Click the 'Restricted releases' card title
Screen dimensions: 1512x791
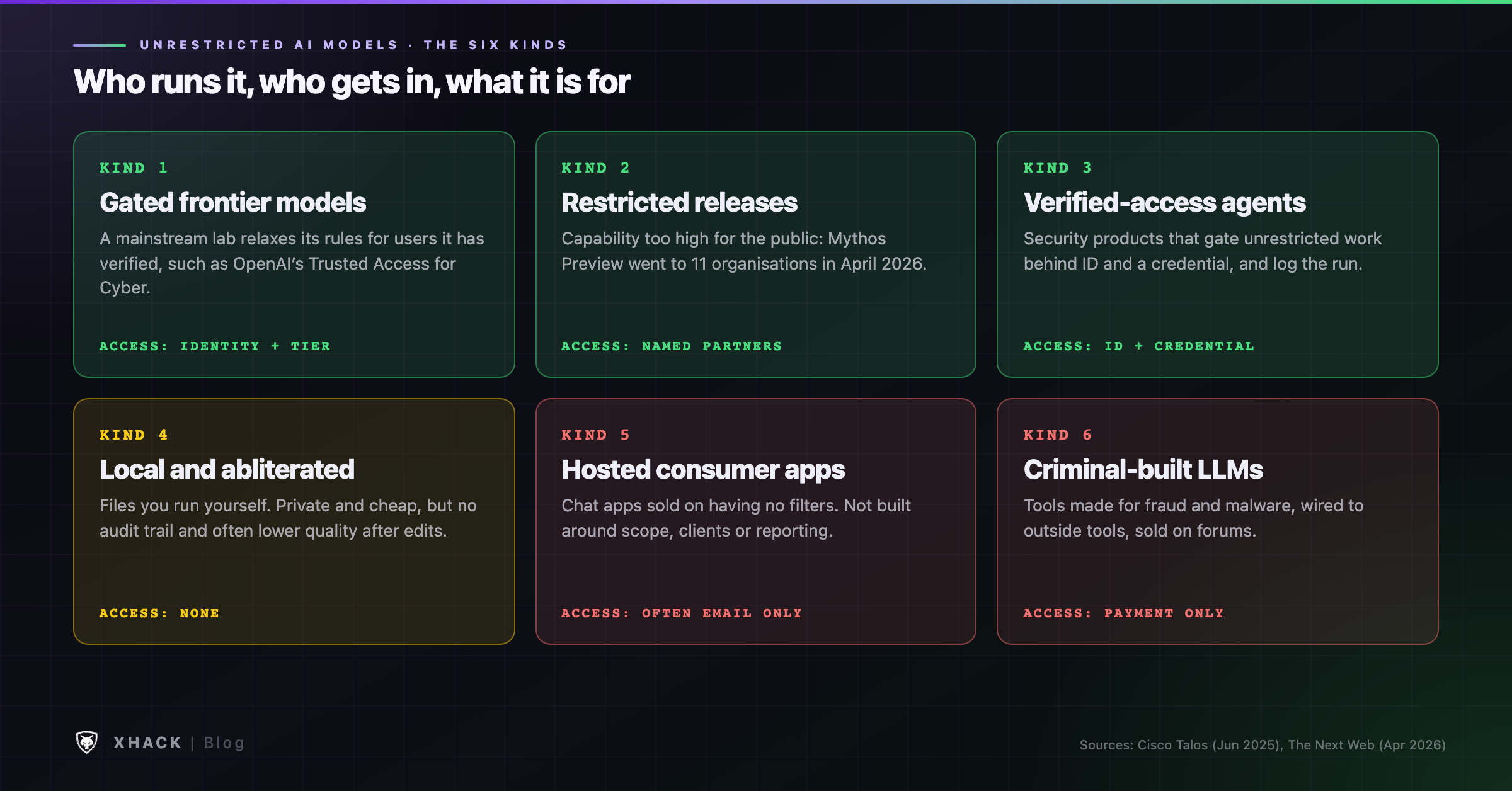pos(679,203)
